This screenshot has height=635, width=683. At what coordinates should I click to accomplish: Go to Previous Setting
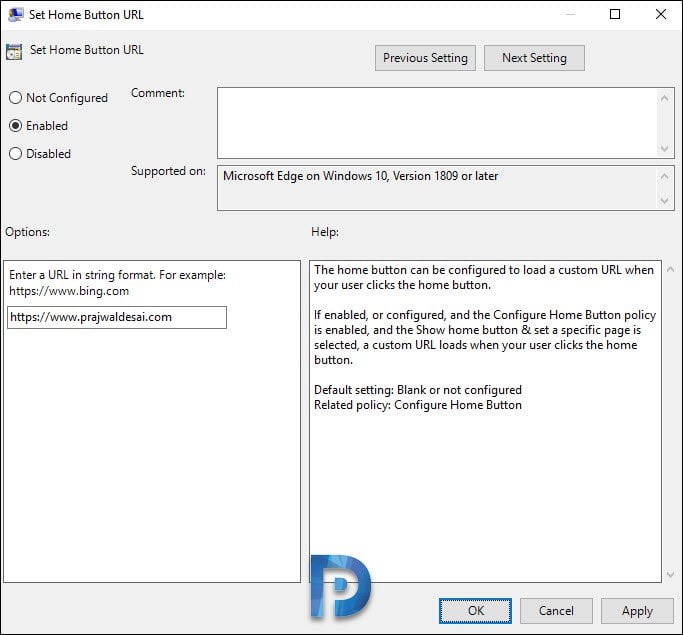(x=425, y=58)
